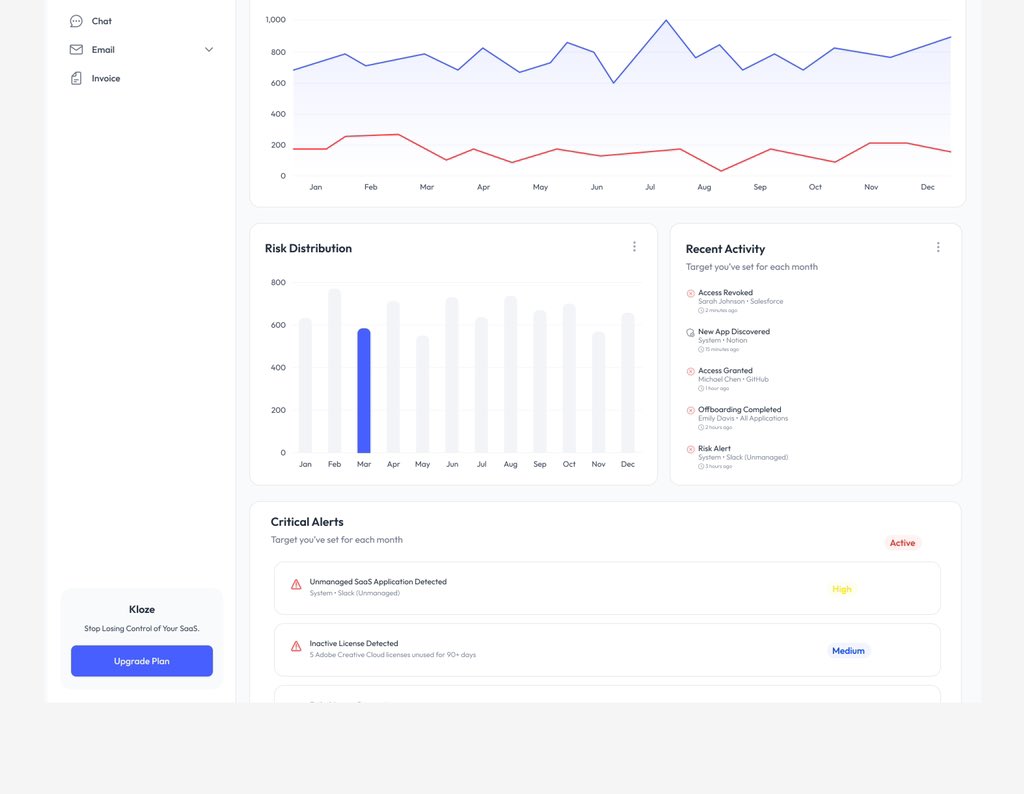Open Unmanaged SaaS Application Detected alert
The height and width of the screenshot is (794, 1024).
pyautogui.click(x=607, y=588)
